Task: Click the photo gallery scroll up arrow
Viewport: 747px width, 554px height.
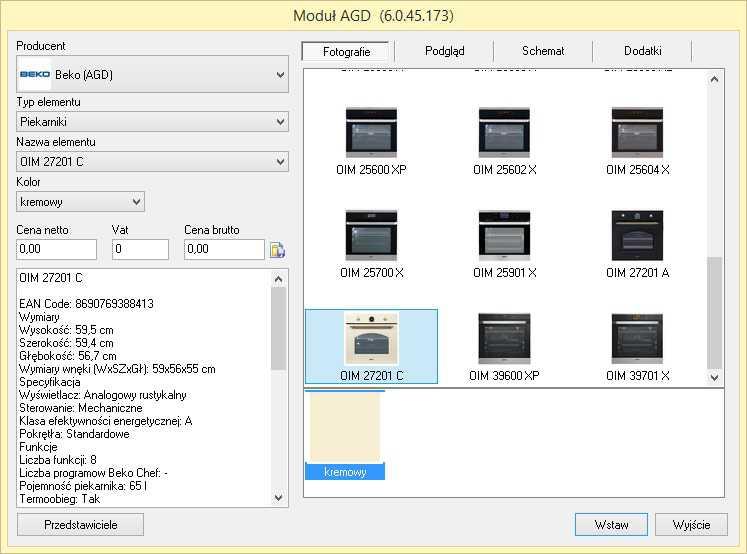Action: 714,80
